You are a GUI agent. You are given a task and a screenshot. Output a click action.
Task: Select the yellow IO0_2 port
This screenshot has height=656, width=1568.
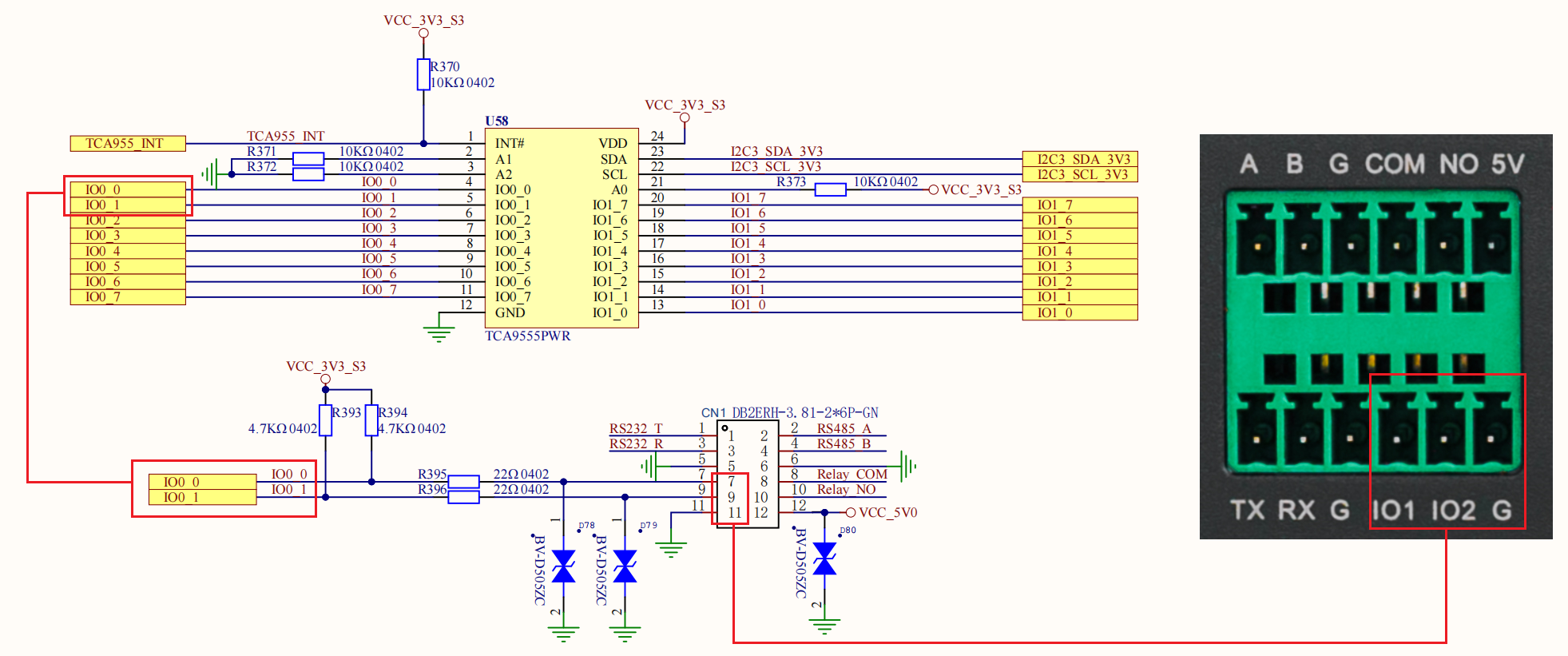pos(128,221)
